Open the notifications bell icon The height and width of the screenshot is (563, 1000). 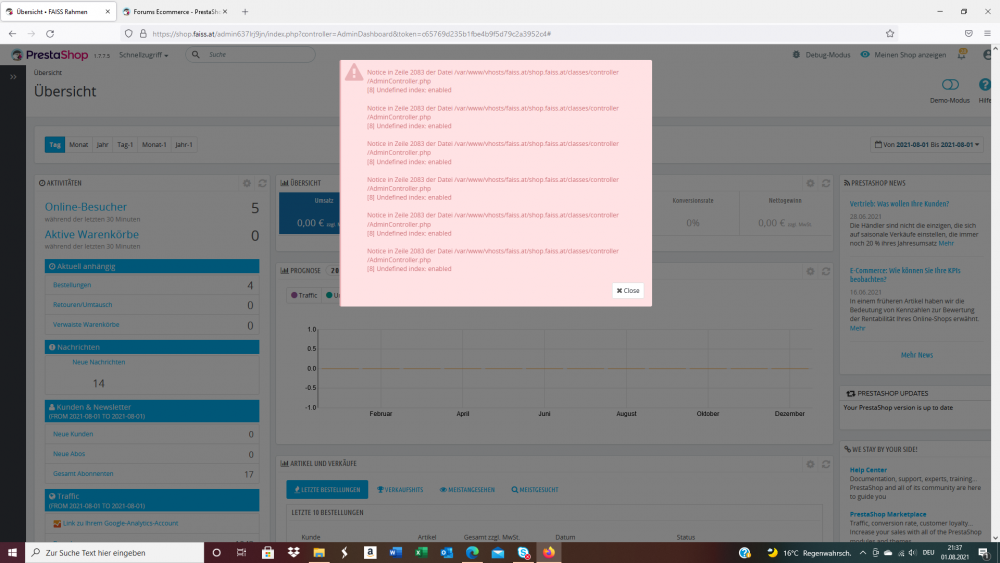pyautogui.click(x=962, y=55)
